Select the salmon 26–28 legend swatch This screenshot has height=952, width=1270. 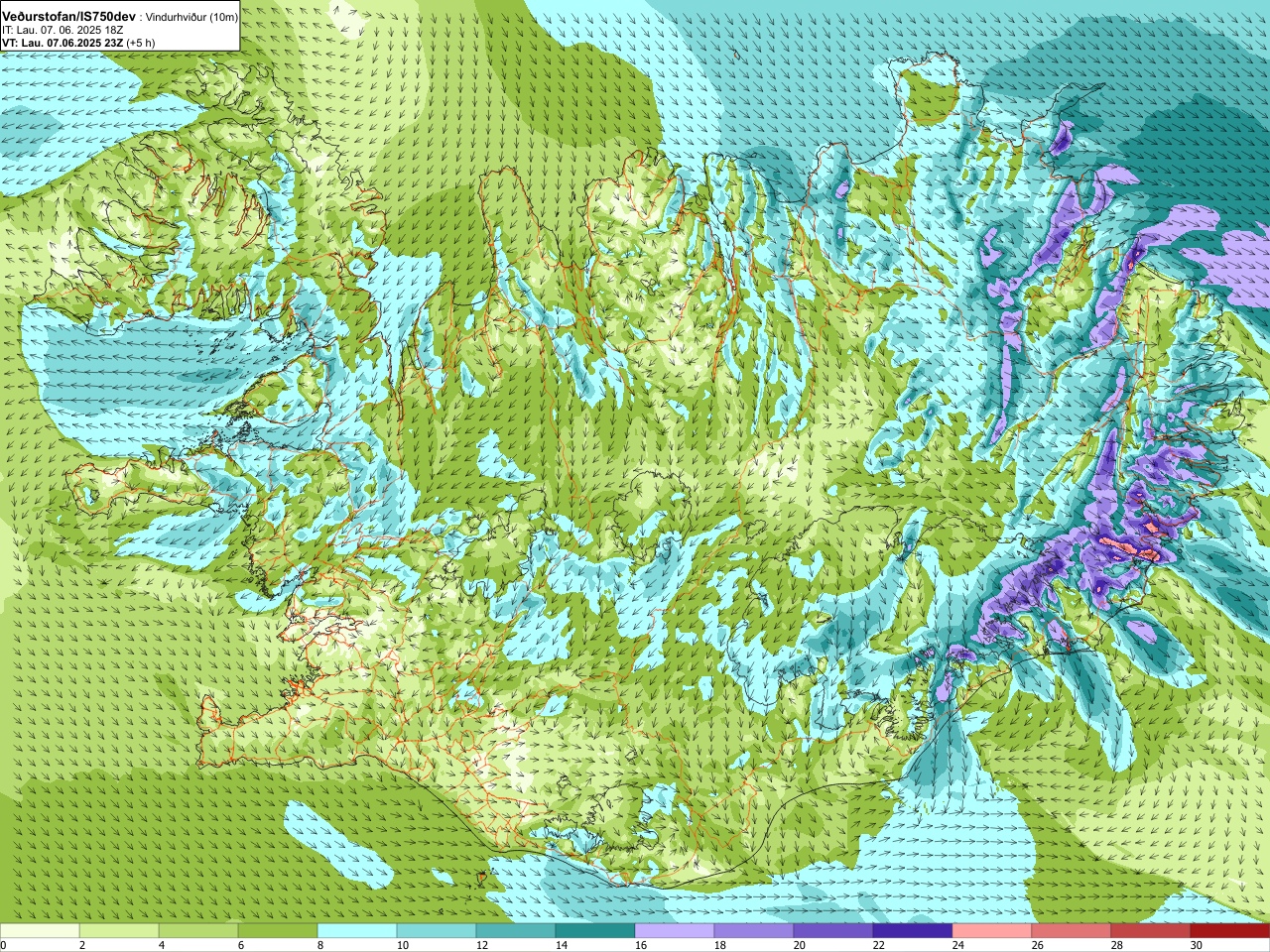coord(1072,931)
